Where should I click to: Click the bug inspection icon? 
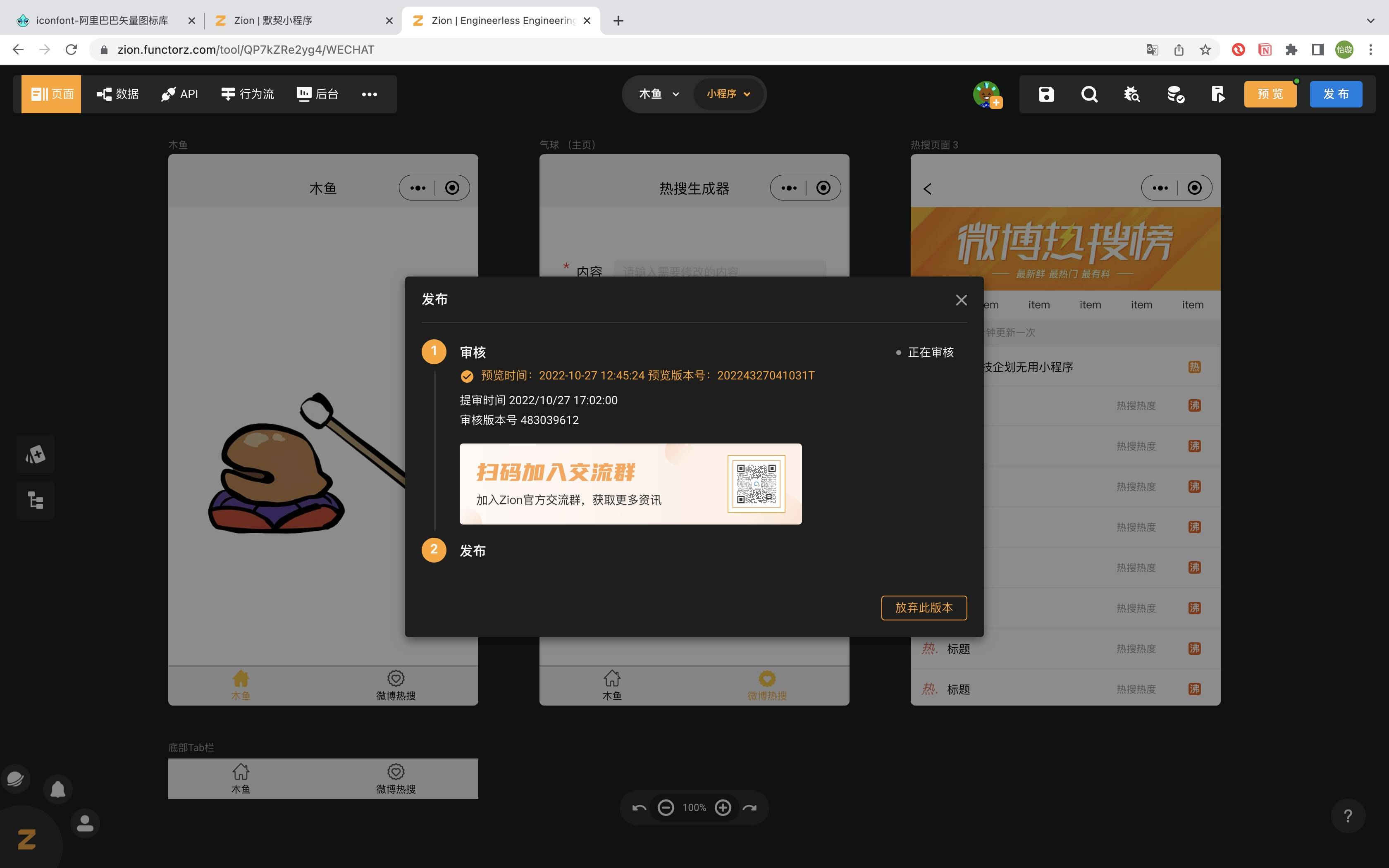click(1132, 94)
